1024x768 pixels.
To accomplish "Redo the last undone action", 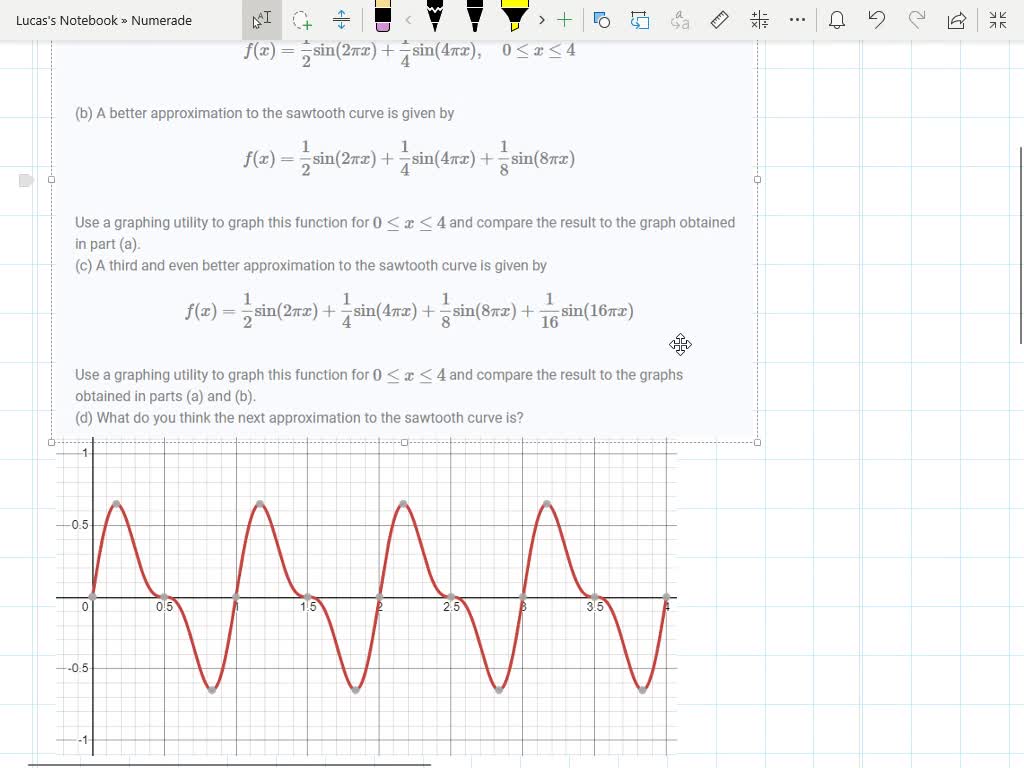I will coord(917,19).
